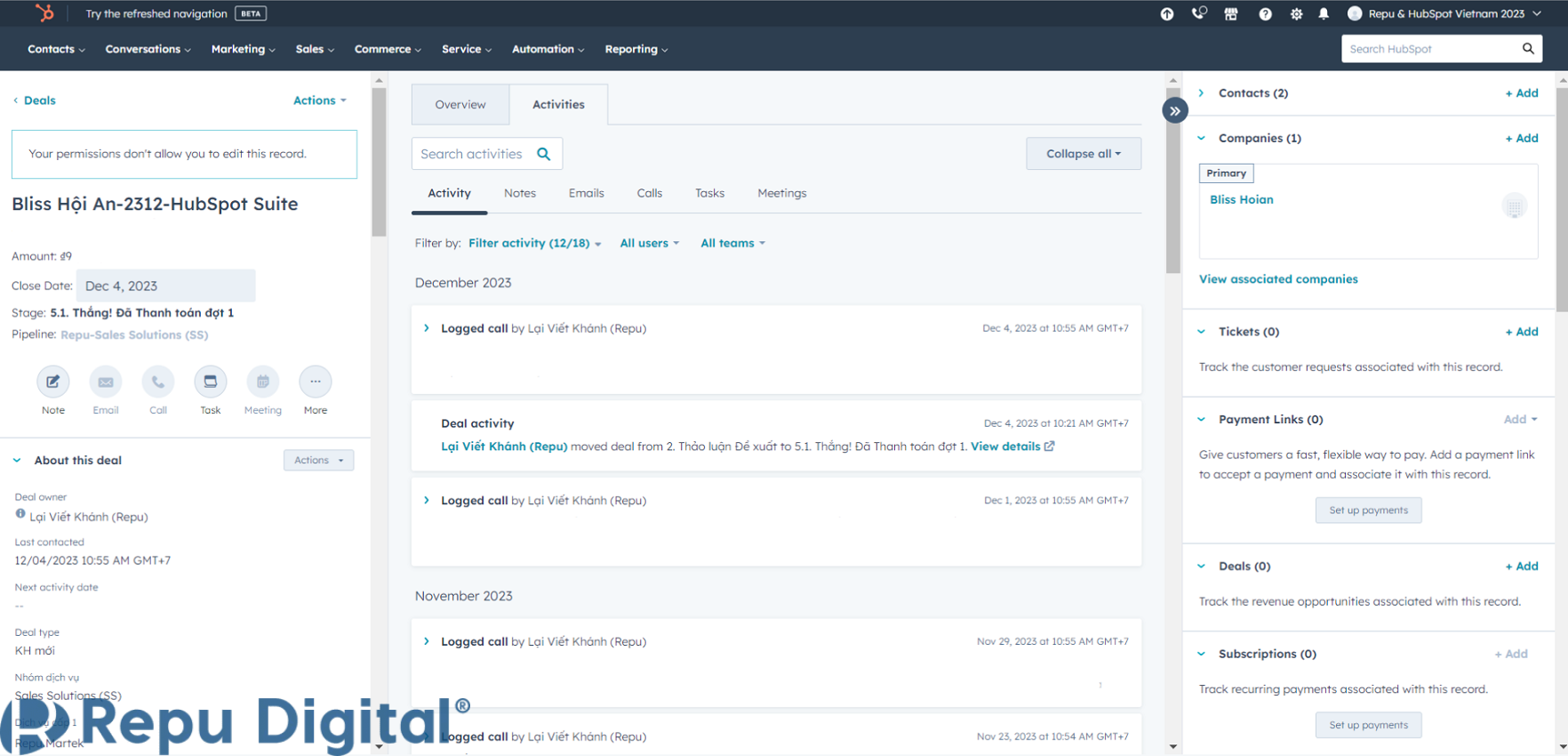Open the settings gear icon
Screen dimensions: 1568x756
pos(1296,13)
